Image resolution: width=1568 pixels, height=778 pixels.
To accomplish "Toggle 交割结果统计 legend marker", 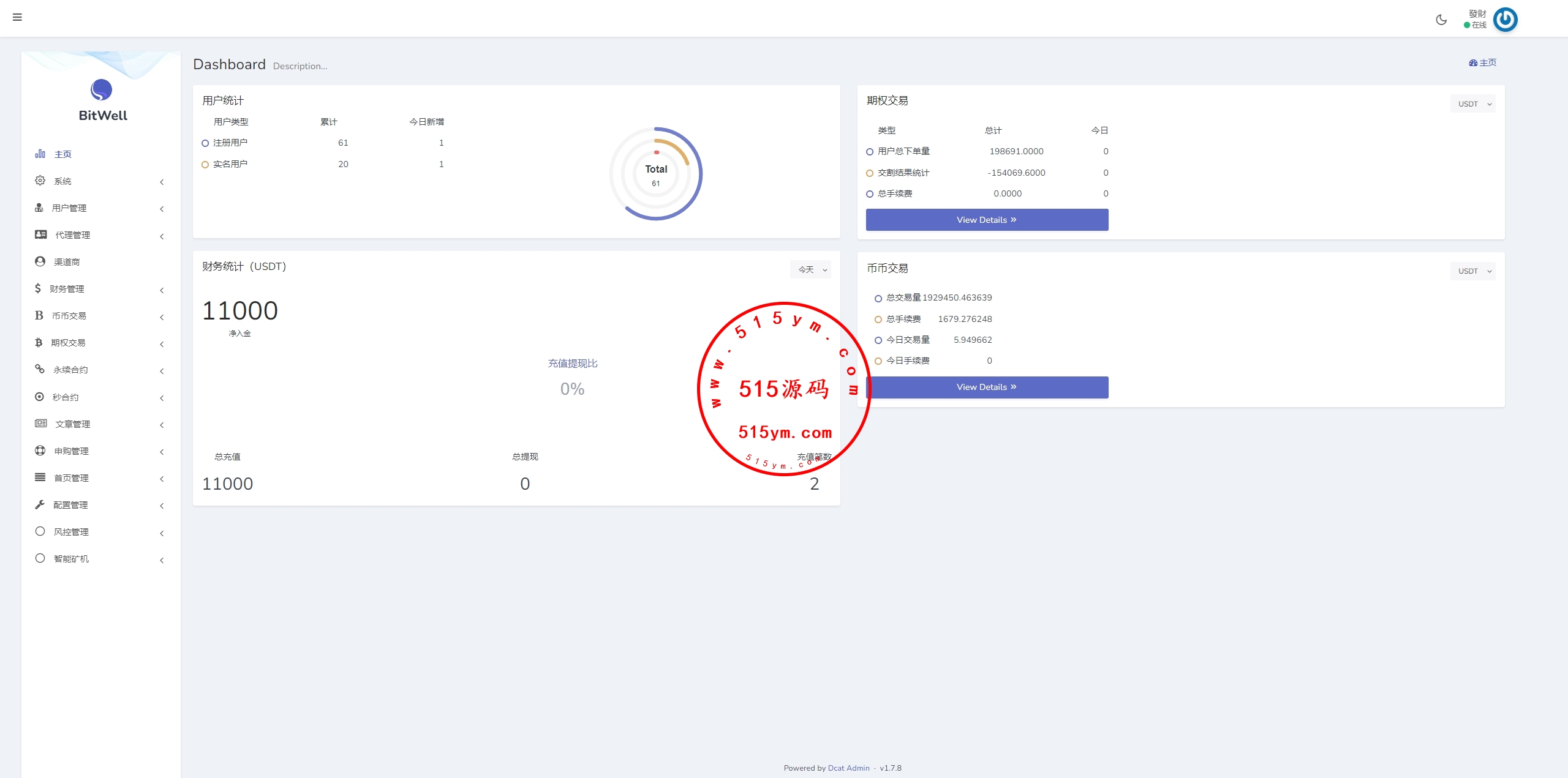I will tap(870, 173).
